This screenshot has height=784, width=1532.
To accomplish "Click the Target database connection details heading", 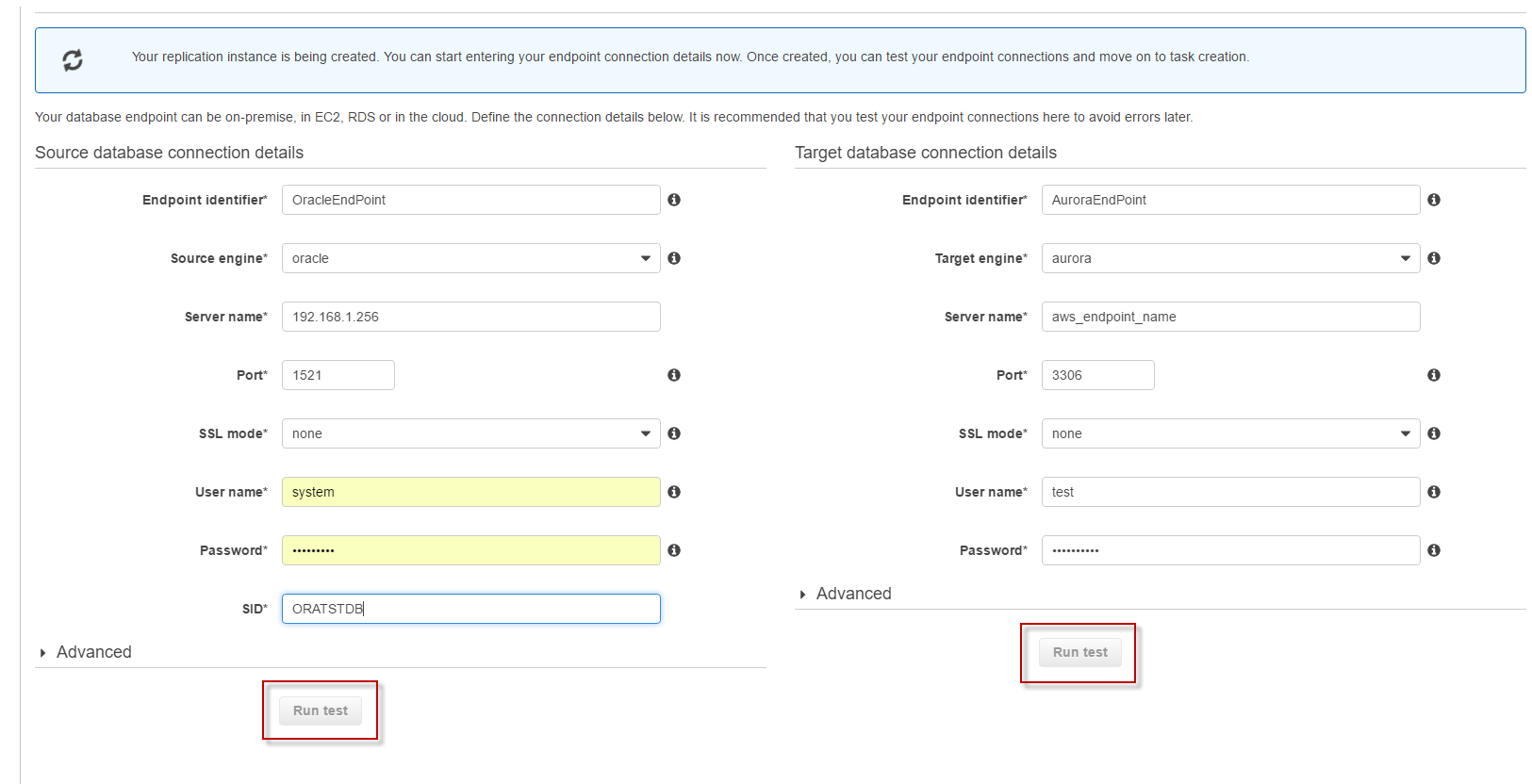I will pyautogui.click(x=926, y=153).
